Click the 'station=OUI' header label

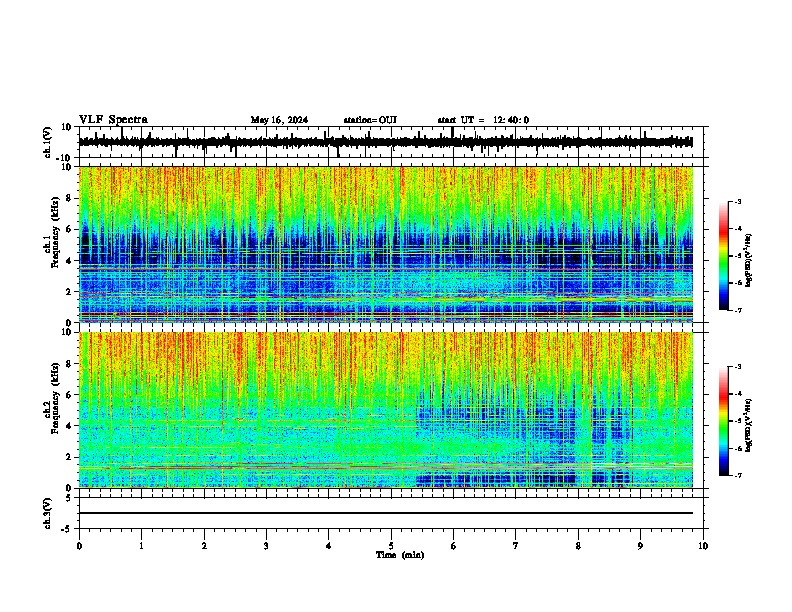(x=370, y=120)
